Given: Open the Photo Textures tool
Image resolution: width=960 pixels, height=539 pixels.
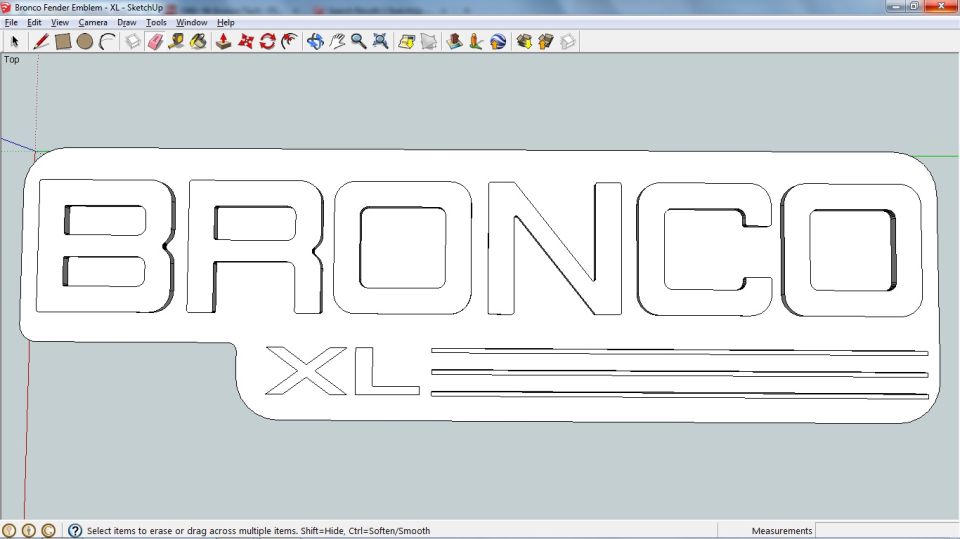Looking at the screenshot, I should pos(476,42).
